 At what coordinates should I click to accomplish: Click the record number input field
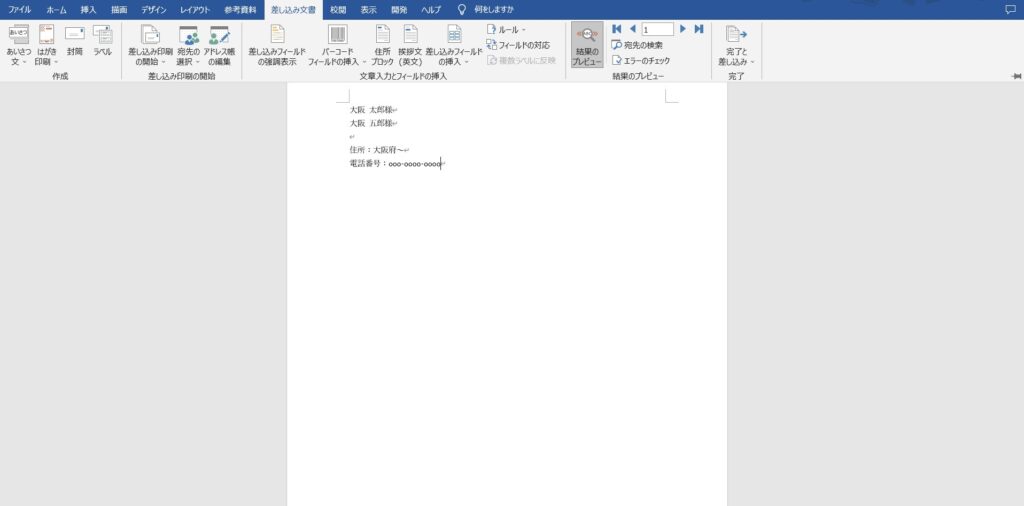coord(658,29)
